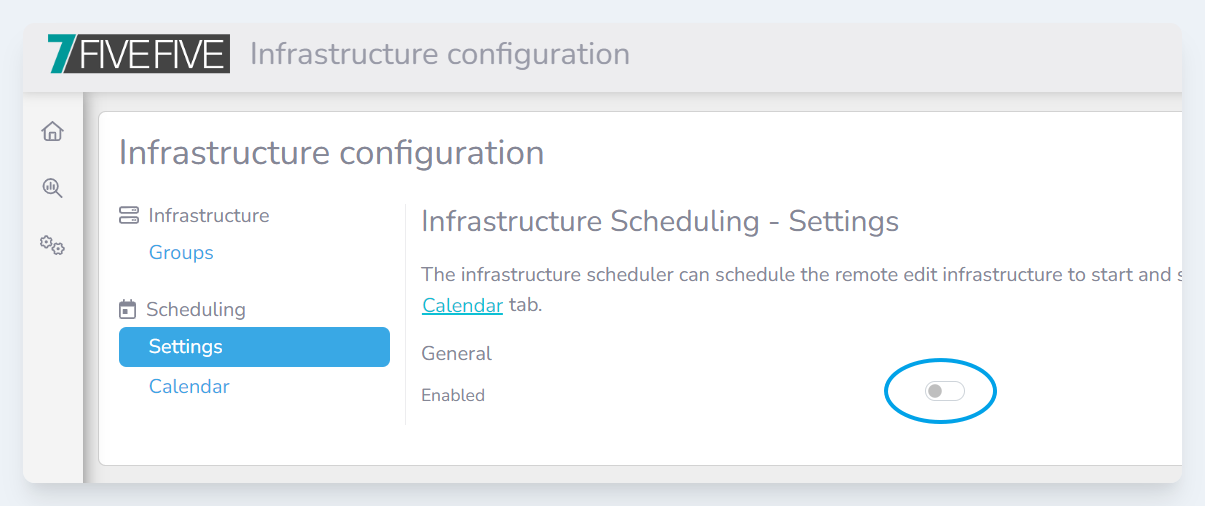The height and width of the screenshot is (506, 1205).
Task: Open the Groups page under Infrastructure
Action: click(x=181, y=253)
